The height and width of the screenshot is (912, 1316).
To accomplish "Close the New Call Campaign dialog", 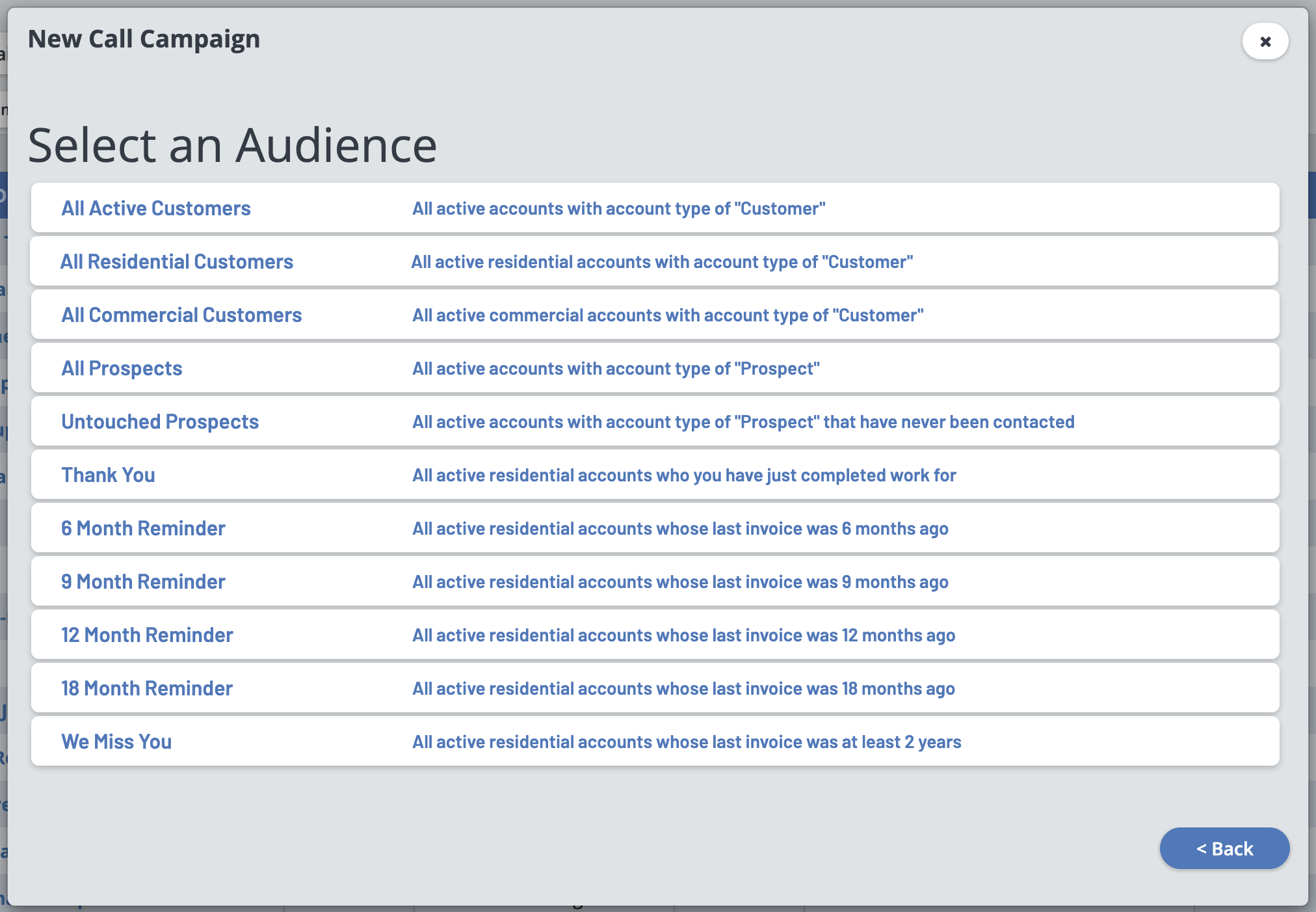I will point(1265,42).
